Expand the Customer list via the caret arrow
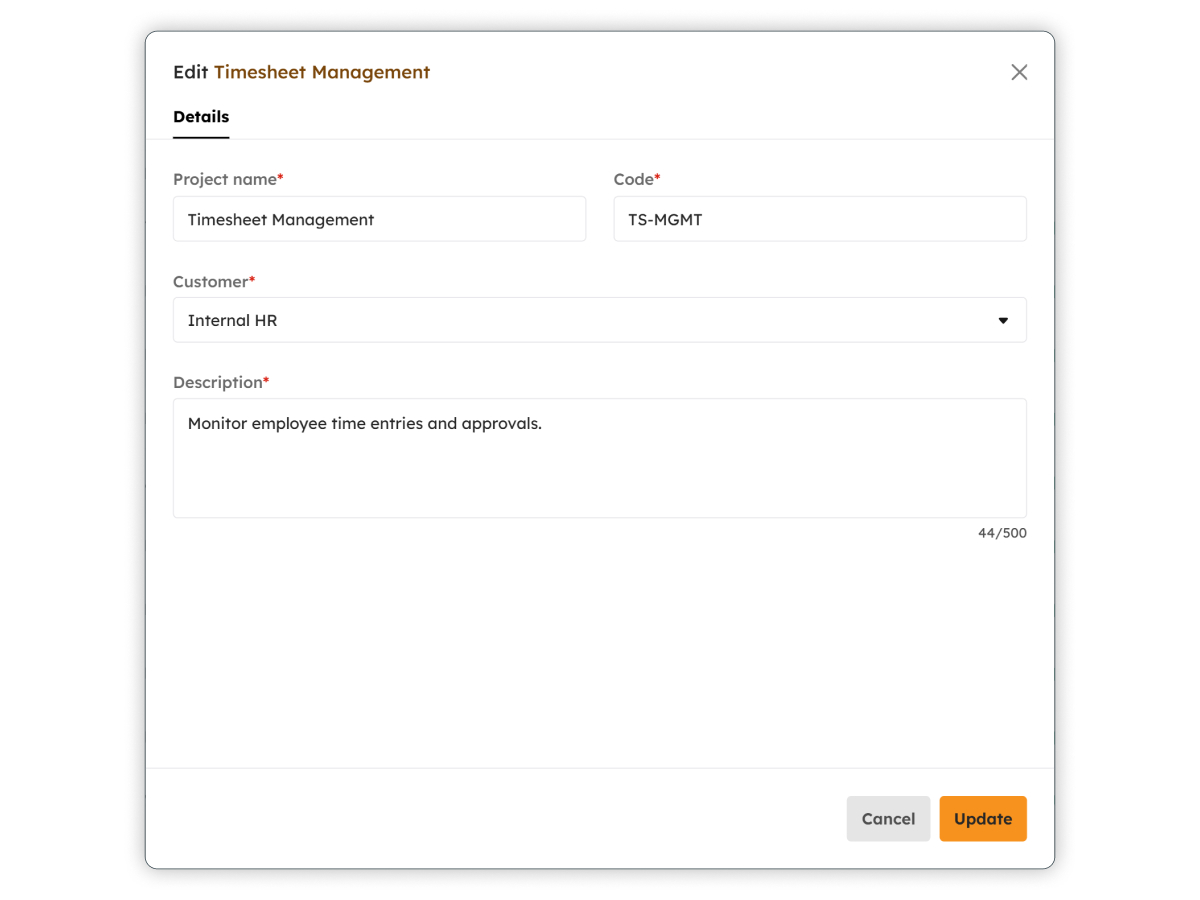 [1003, 321]
